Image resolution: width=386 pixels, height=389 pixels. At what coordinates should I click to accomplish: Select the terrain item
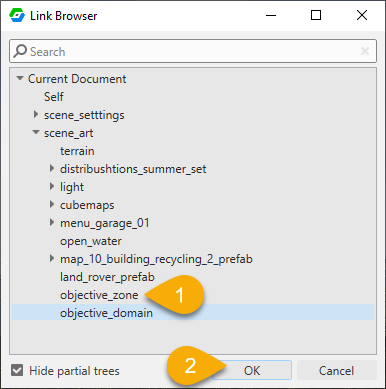[x=77, y=151]
